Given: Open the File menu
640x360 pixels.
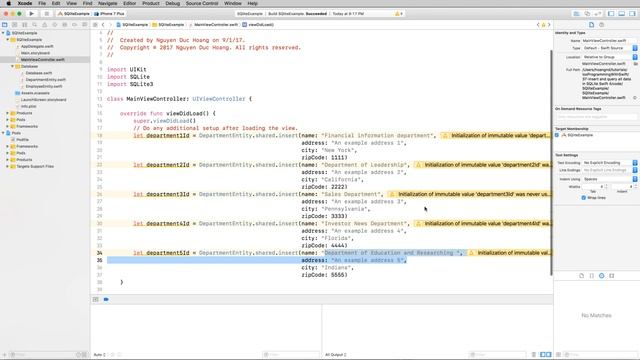Looking at the screenshot, I should click(42, 3).
